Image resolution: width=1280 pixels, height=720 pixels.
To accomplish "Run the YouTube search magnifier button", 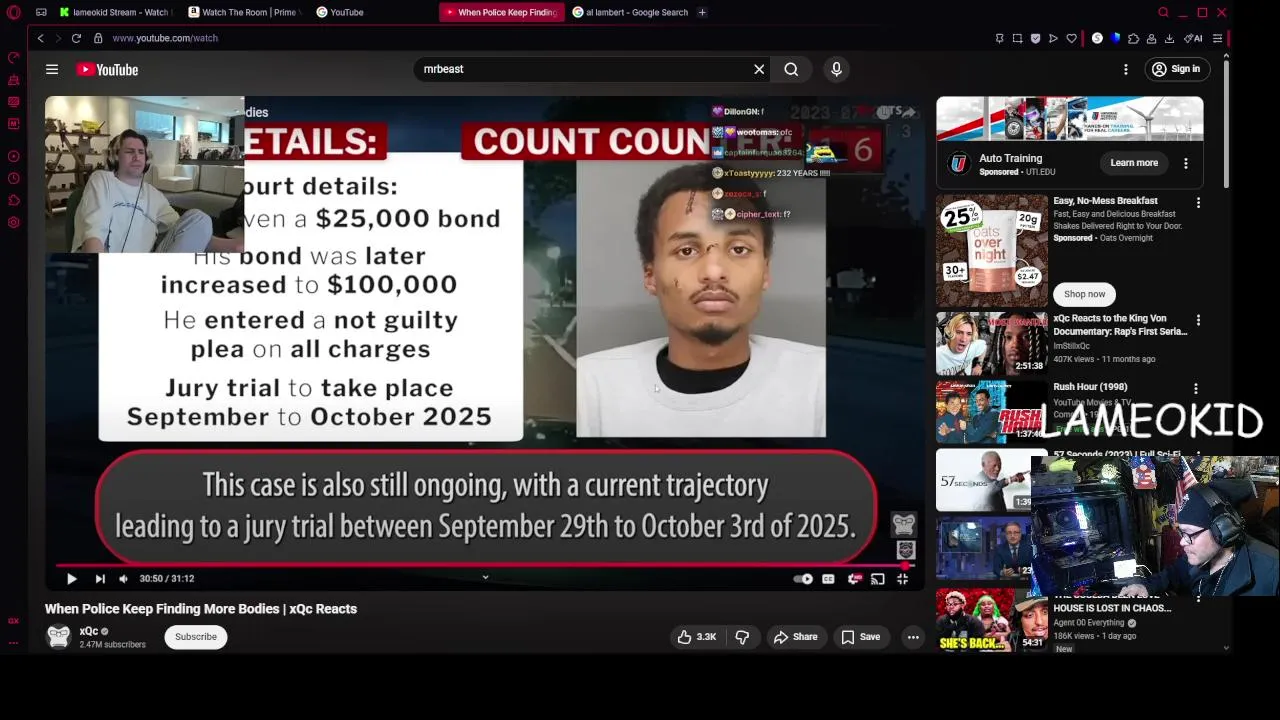I will pos(791,69).
